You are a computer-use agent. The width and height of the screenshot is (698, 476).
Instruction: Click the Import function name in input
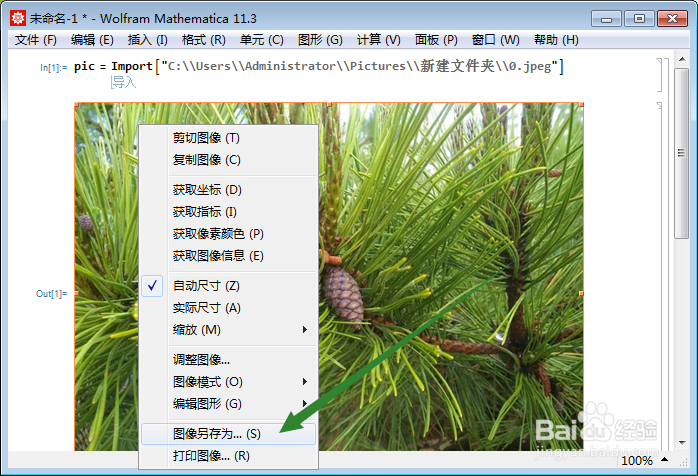(x=132, y=67)
